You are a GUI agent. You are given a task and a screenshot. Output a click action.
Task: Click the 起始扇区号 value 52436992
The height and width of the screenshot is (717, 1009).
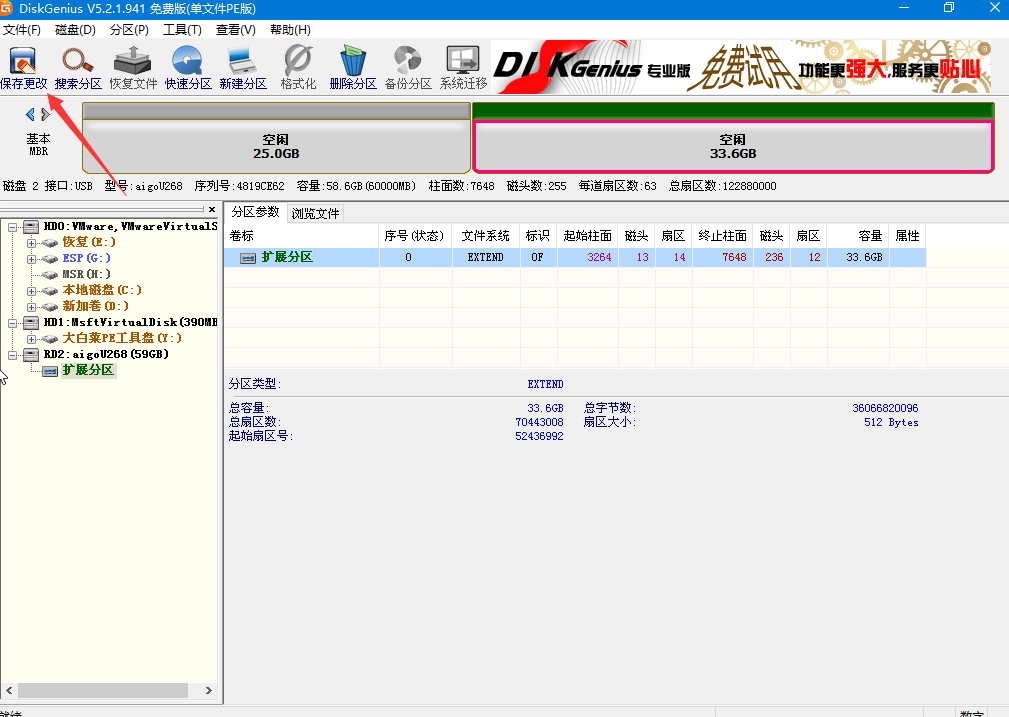point(539,436)
